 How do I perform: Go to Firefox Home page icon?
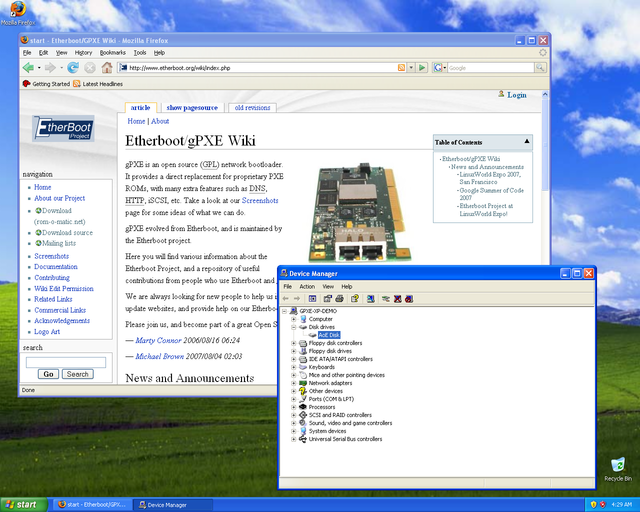(x=107, y=67)
